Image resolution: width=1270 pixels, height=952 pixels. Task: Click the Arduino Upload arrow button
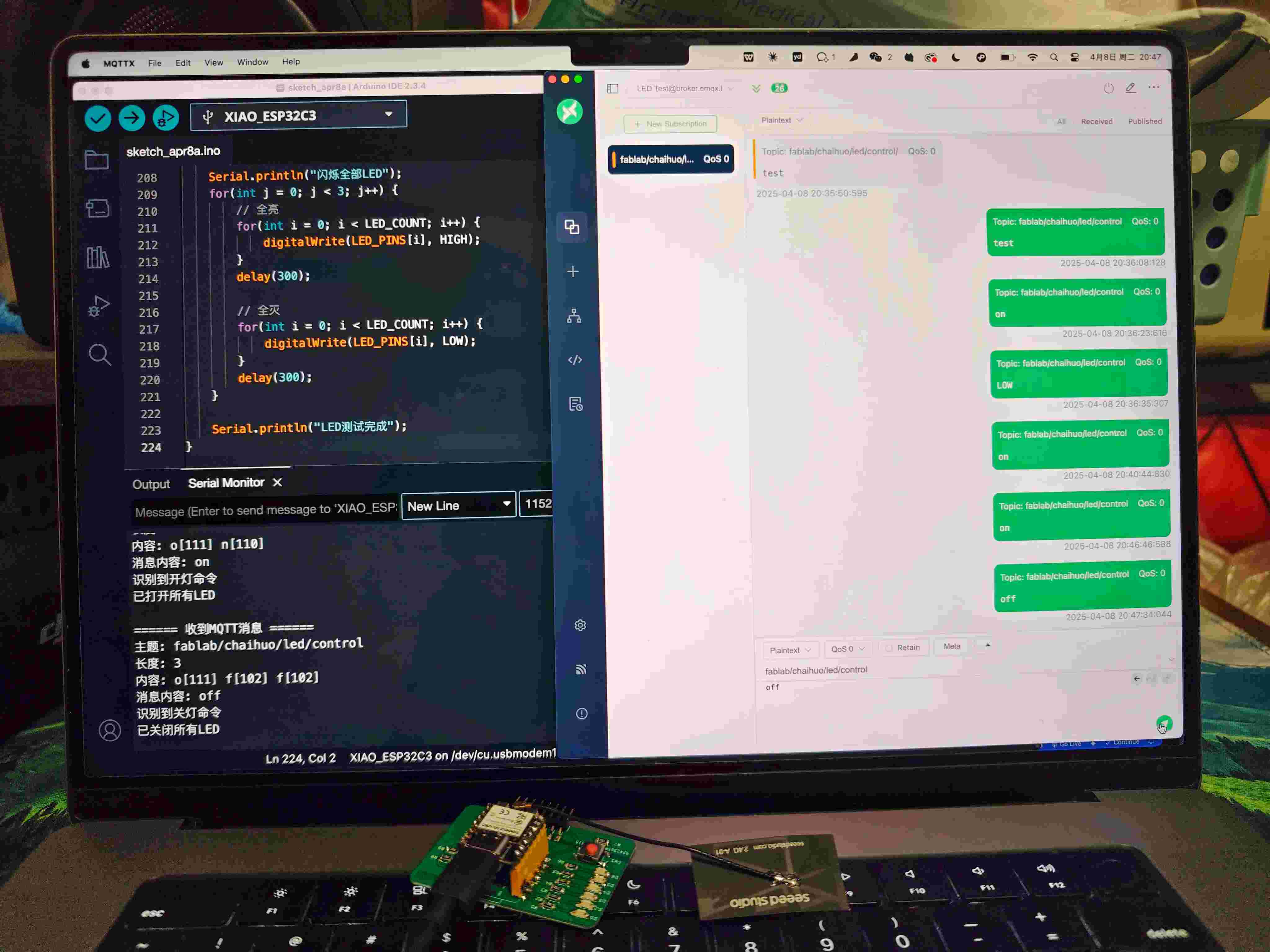131,118
